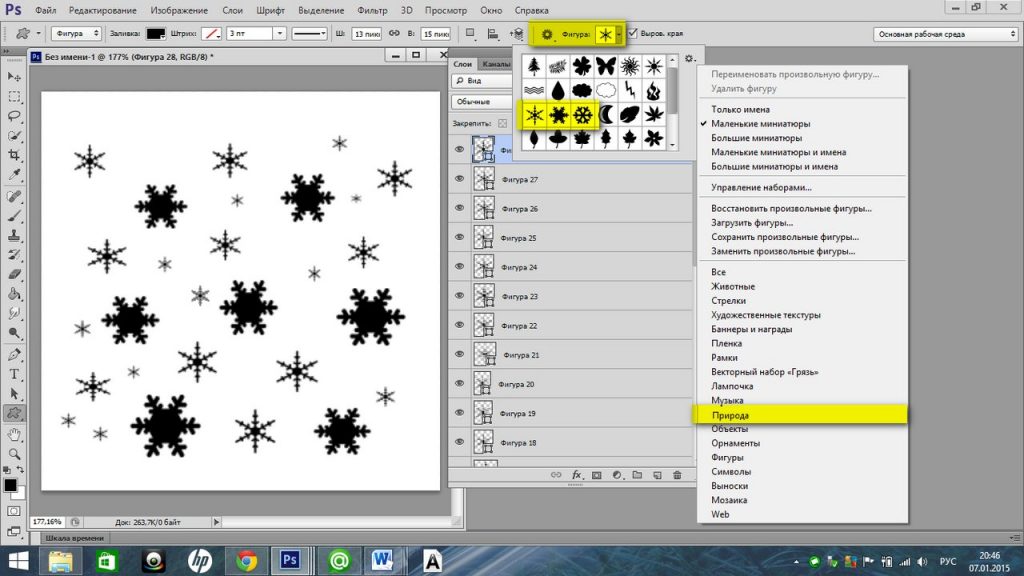Viewport: 1024px width, 576px height.
Task: Pick the crescent moon shape
Action: [605, 115]
